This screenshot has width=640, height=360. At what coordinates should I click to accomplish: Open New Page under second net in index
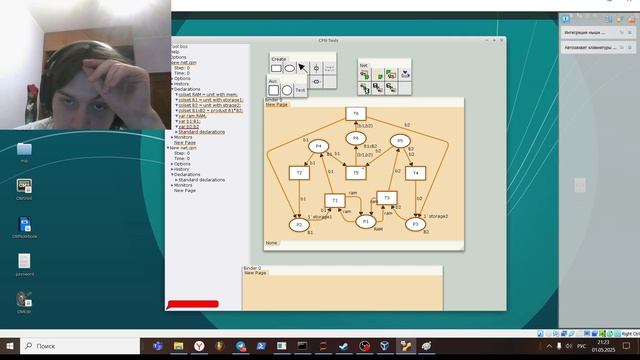click(x=185, y=190)
